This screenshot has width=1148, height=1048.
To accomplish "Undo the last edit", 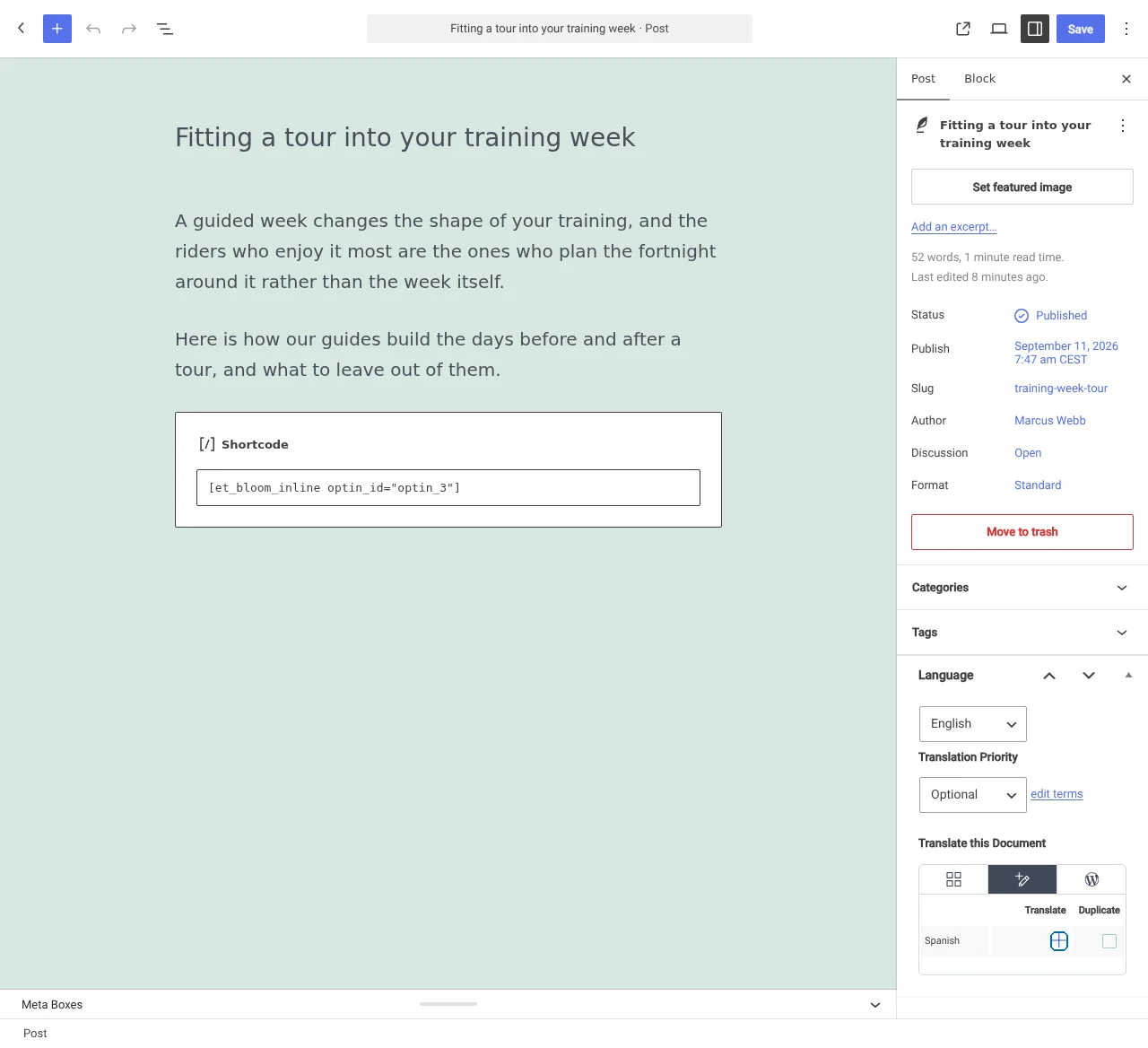I will click(x=93, y=29).
